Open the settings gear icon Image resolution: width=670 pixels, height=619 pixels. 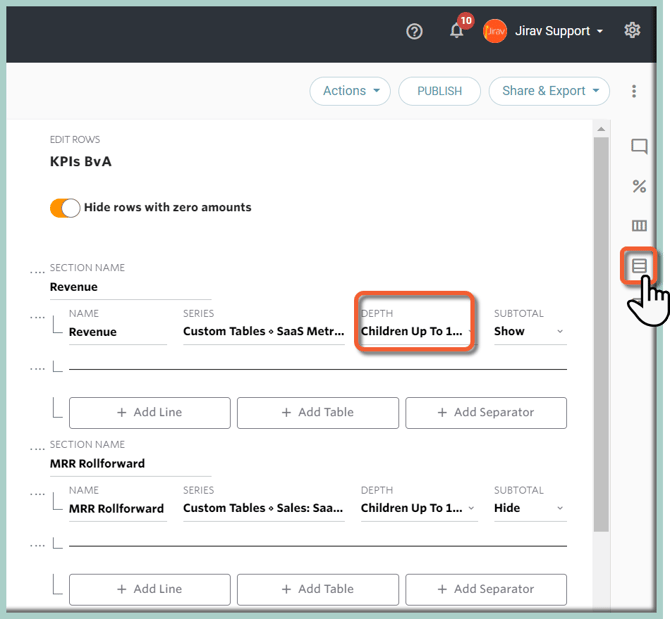632,30
